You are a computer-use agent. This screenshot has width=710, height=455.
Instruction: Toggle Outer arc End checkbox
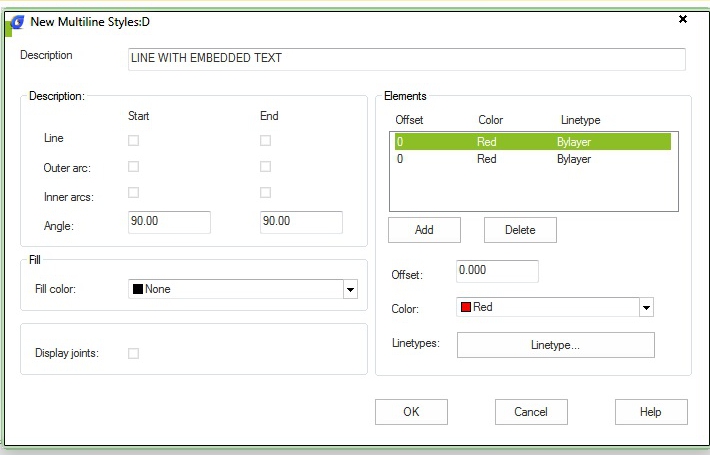pyautogui.click(x=265, y=167)
